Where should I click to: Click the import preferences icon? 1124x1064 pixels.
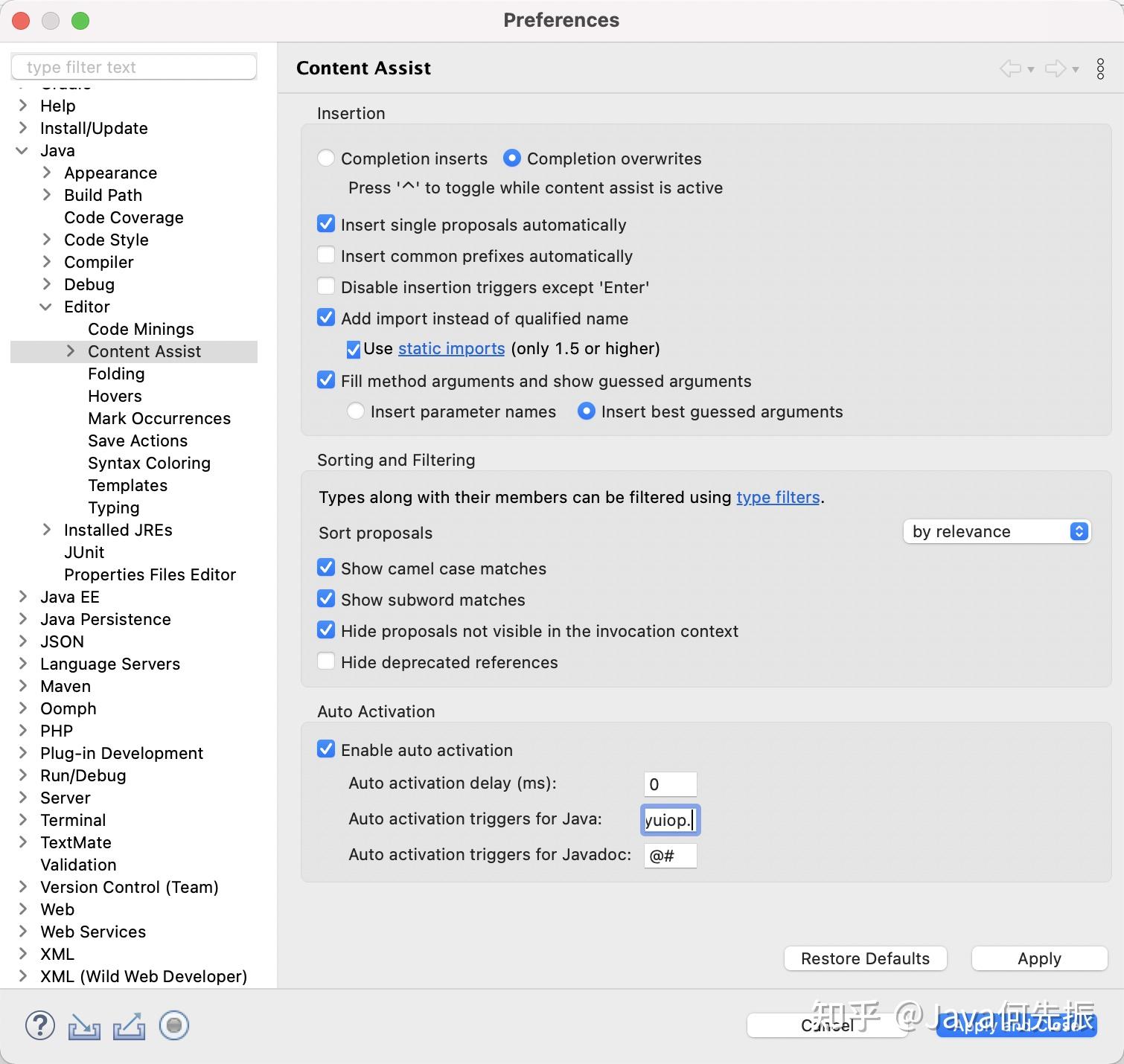tap(84, 1026)
